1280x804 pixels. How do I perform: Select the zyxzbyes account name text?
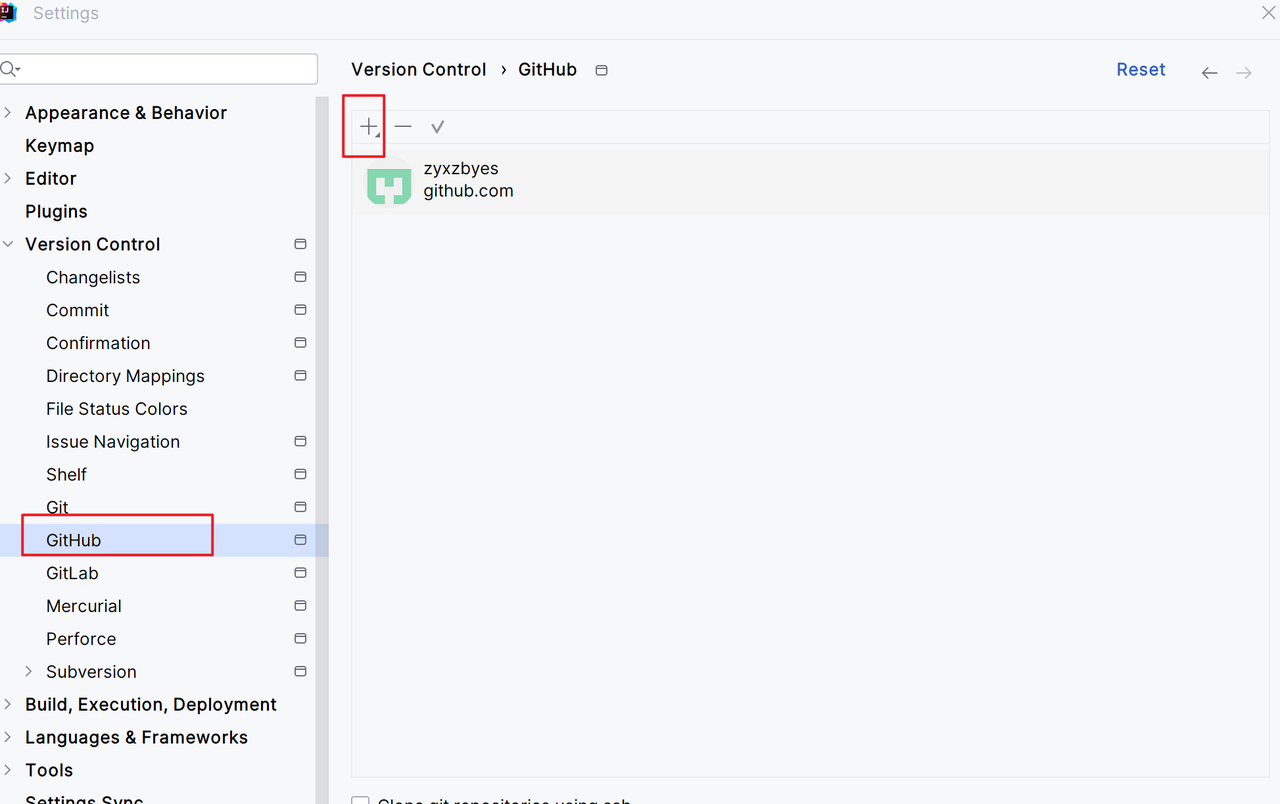click(461, 169)
